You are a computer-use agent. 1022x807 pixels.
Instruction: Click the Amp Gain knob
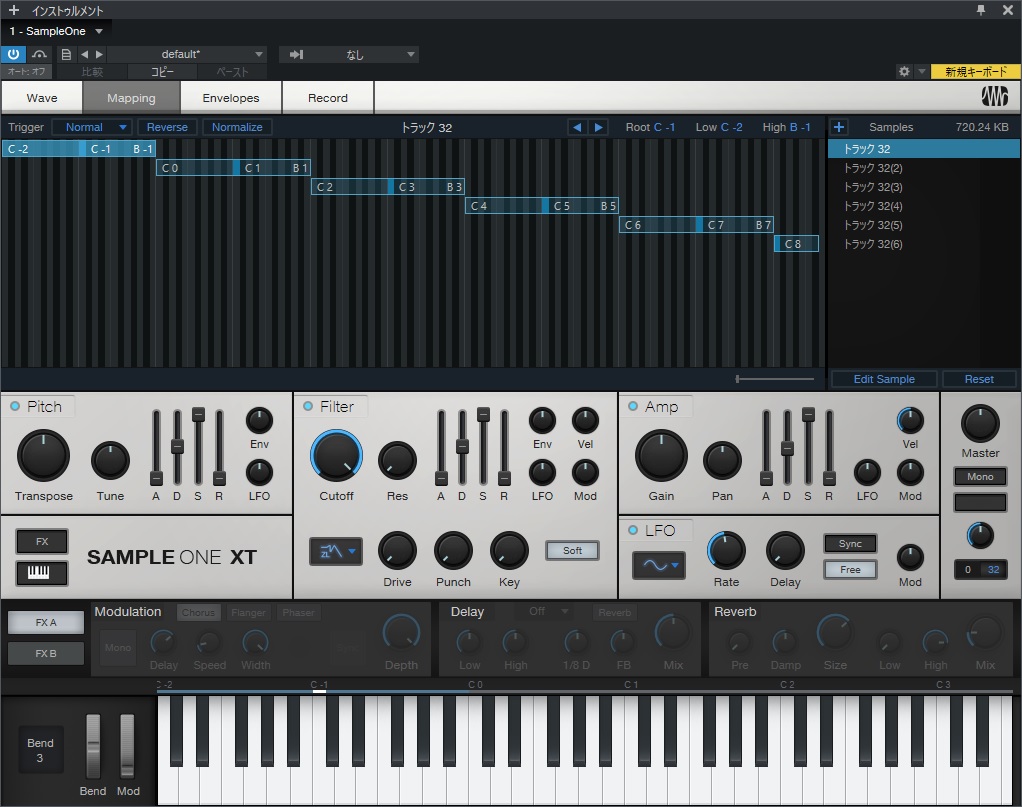pos(661,456)
